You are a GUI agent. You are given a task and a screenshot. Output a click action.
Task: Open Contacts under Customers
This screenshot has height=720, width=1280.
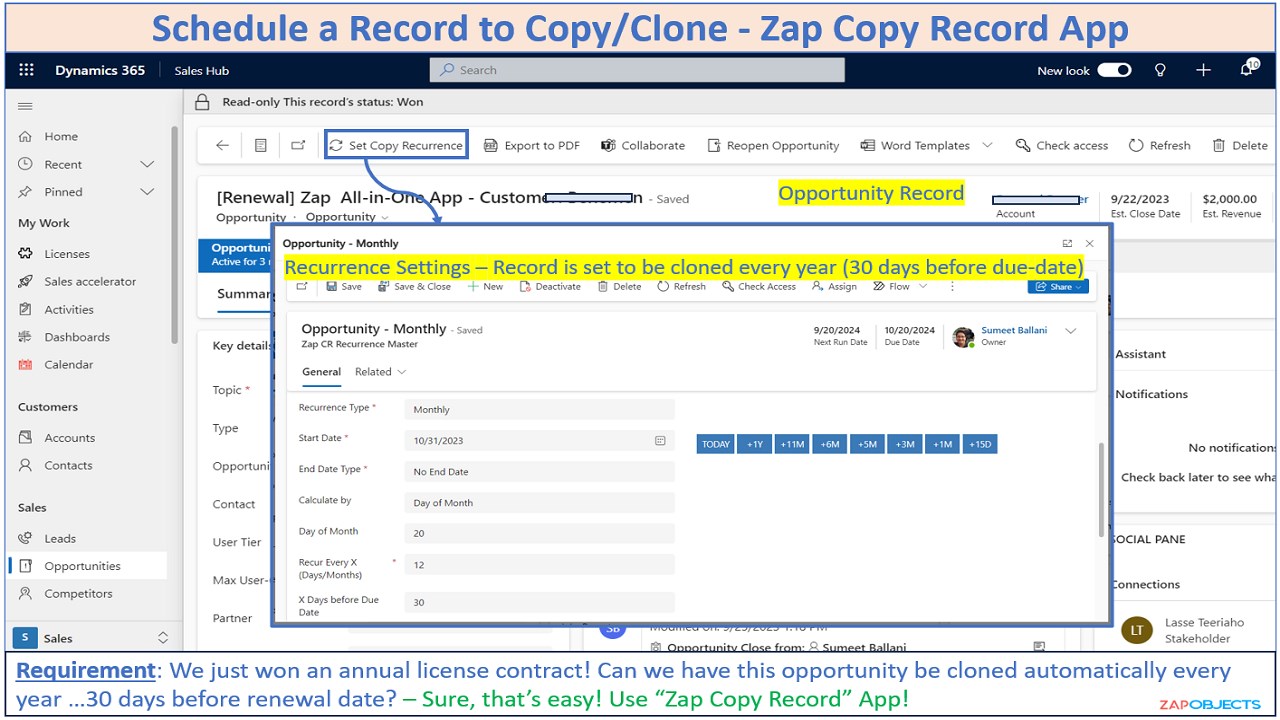click(68, 466)
